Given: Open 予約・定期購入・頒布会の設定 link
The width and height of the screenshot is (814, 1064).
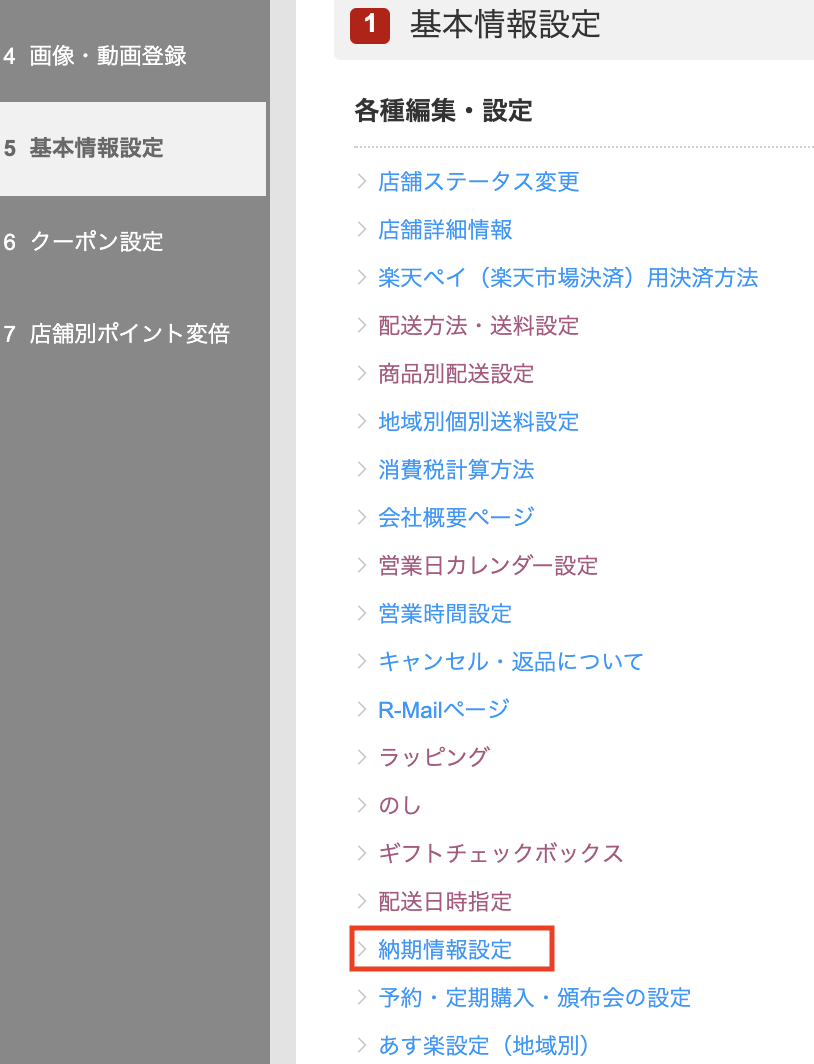Looking at the screenshot, I should pos(535,998).
